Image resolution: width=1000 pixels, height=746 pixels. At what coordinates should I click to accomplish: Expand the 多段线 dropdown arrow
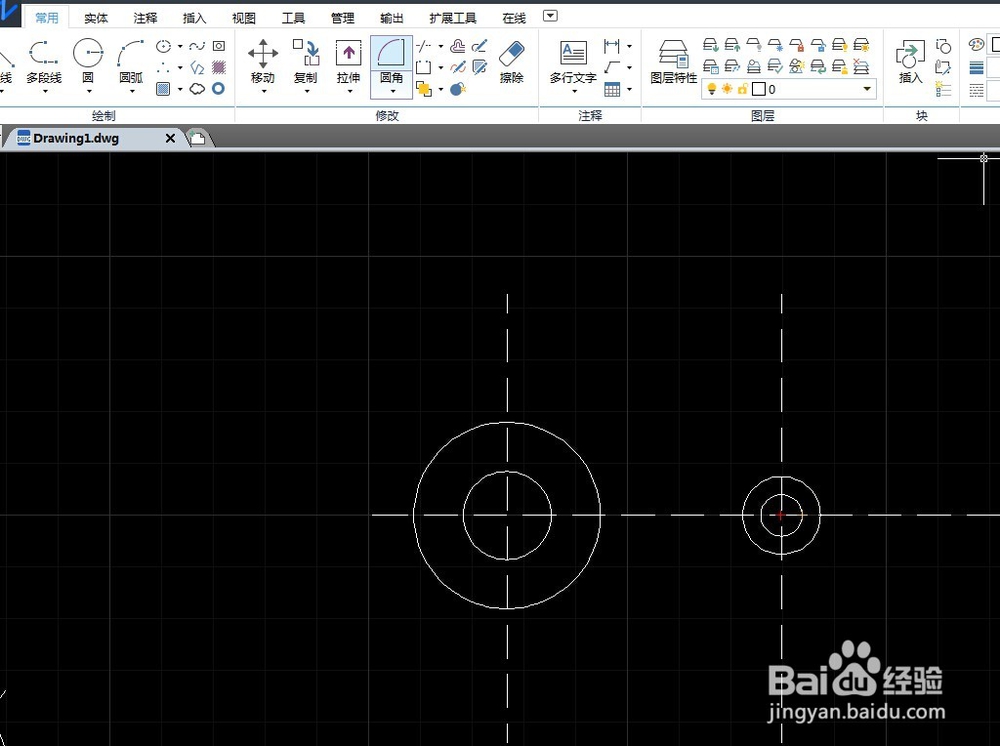(45, 92)
